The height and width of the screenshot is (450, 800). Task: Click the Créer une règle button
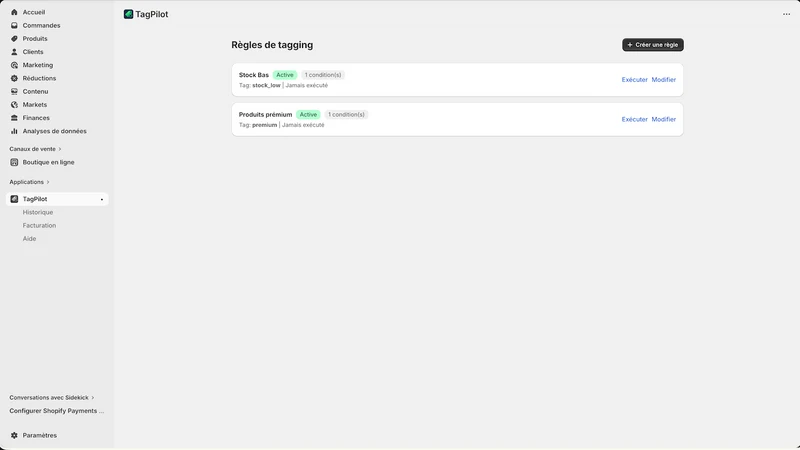click(653, 45)
